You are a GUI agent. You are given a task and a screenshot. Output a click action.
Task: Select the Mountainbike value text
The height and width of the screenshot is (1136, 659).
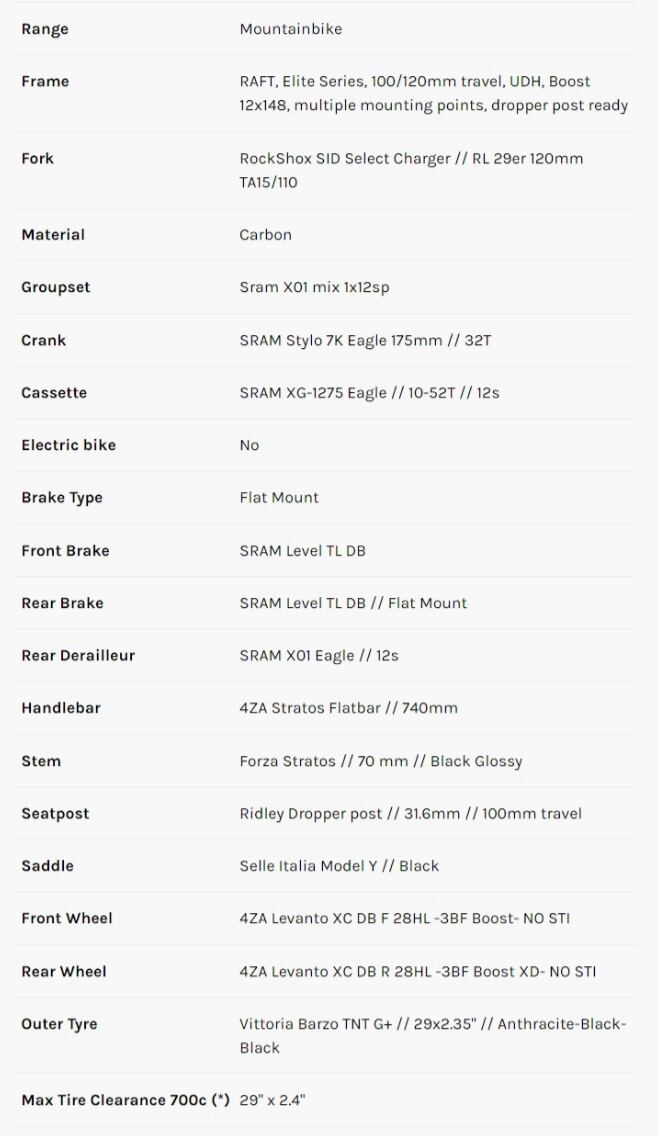click(x=290, y=29)
